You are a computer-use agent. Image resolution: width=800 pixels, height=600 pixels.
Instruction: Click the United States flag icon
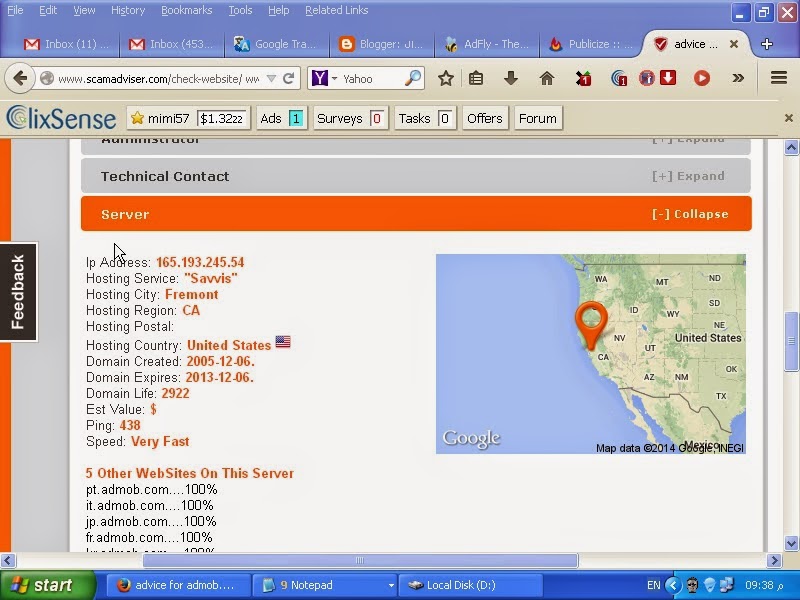point(283,341)
